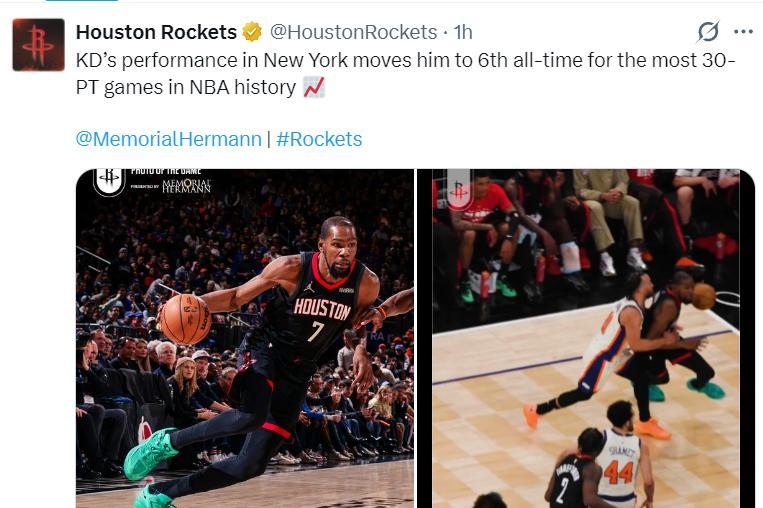Click the Houston Rockets display name
This screenshot has height=508, width=763.
tap(156, 32)
